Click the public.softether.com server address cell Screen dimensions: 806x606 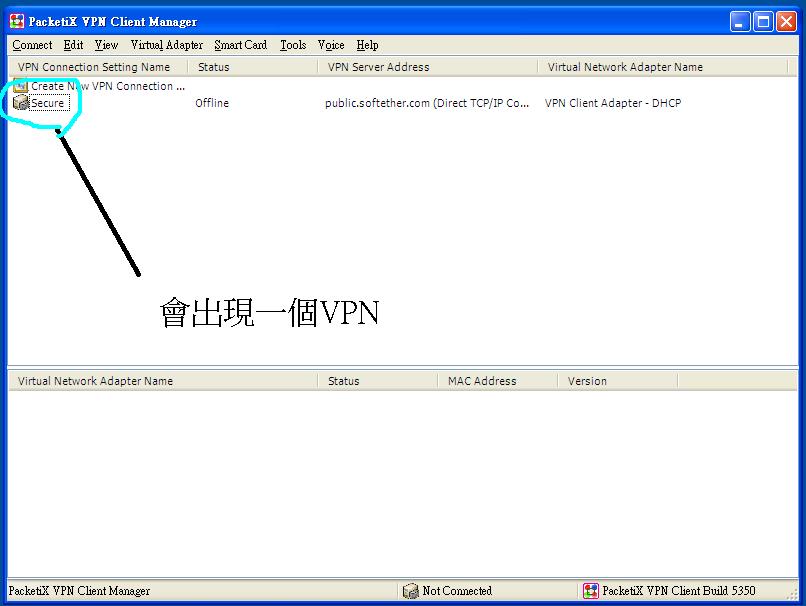[x=427, y=103]
